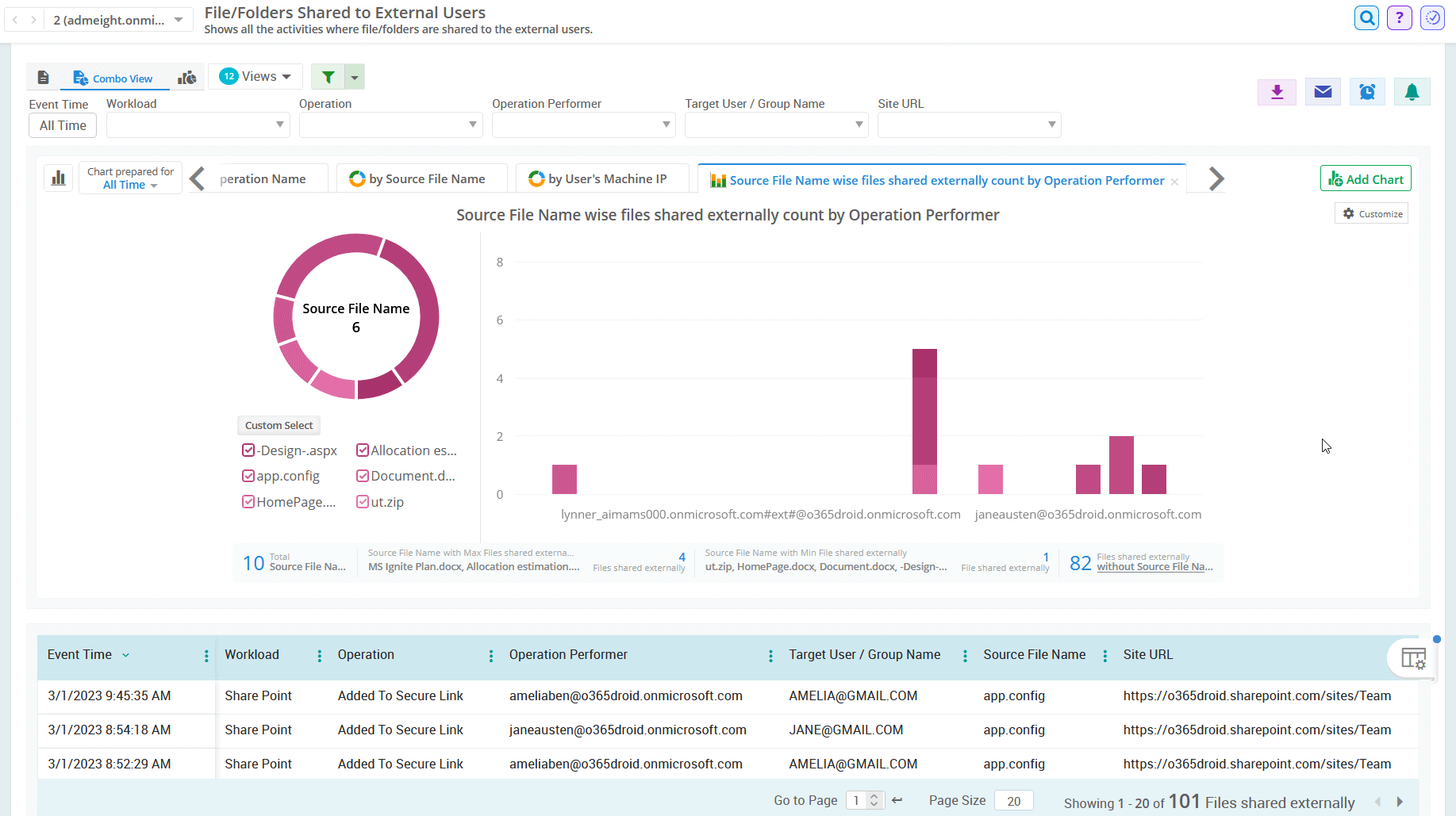Switch to the by Source File Name chart tab

[x=421, y=178]
